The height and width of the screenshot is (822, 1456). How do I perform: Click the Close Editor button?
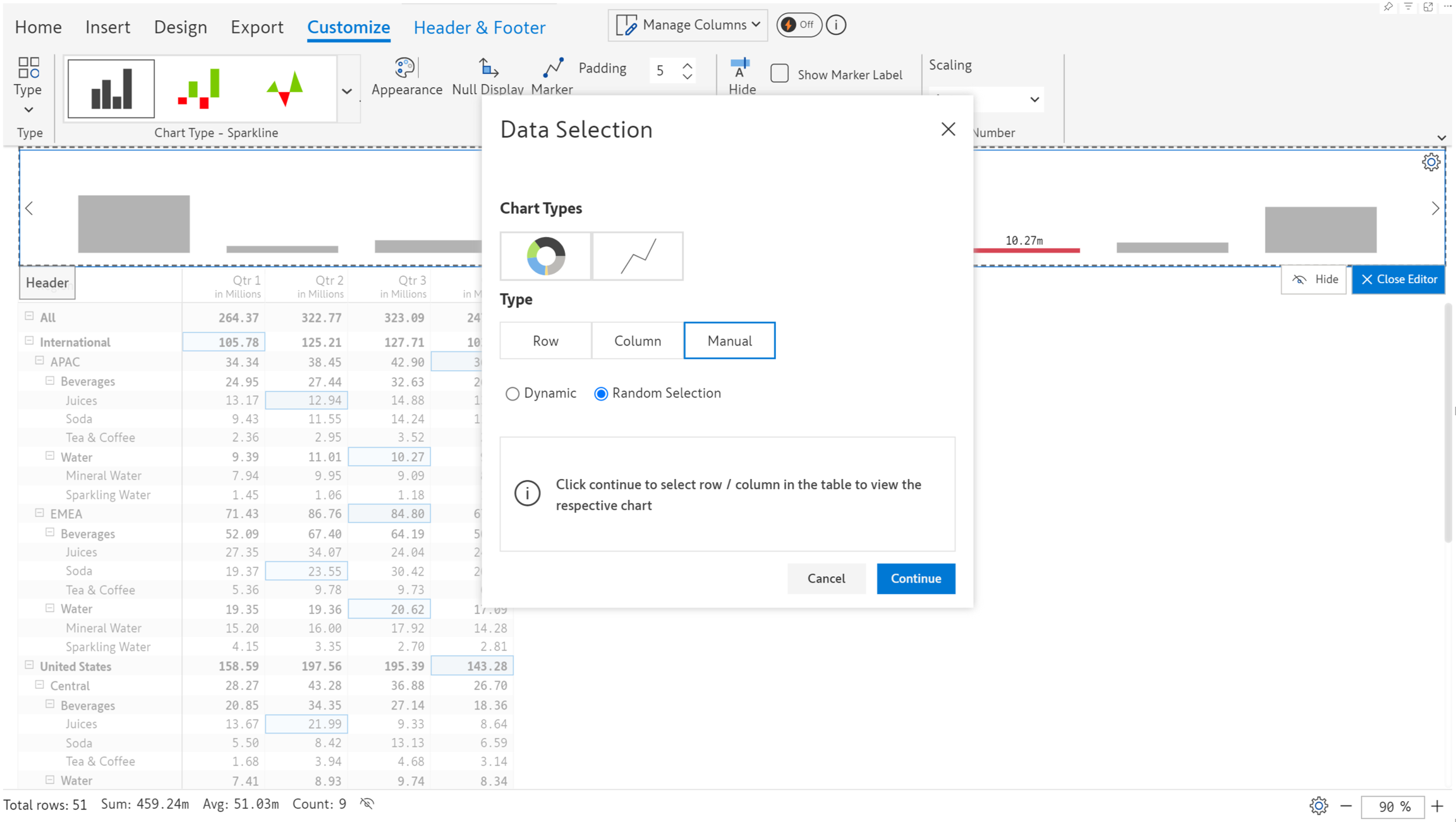[x=1398, y=279]
